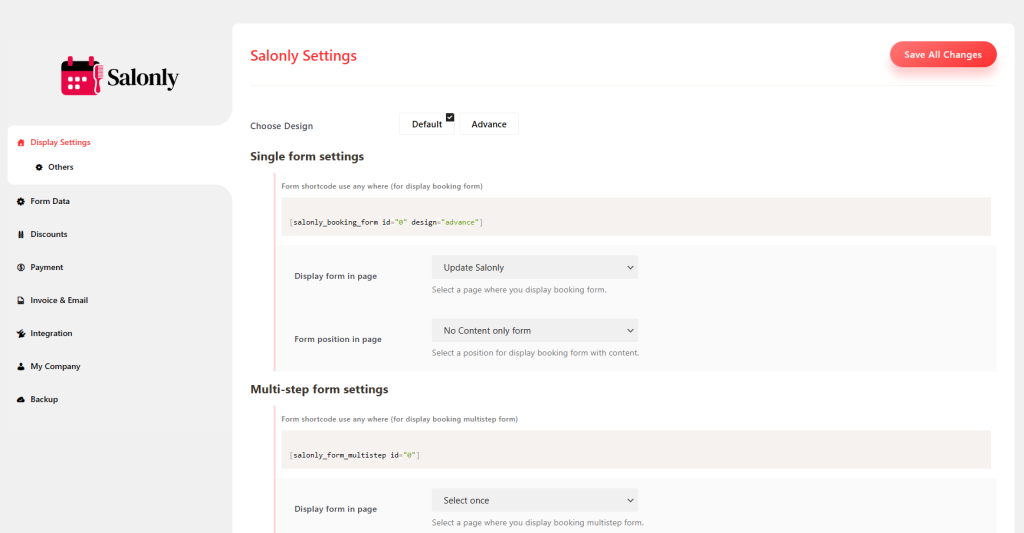1024x533 pixels.
Task: Choose the Advance design option
Action: tap(489, 124)
